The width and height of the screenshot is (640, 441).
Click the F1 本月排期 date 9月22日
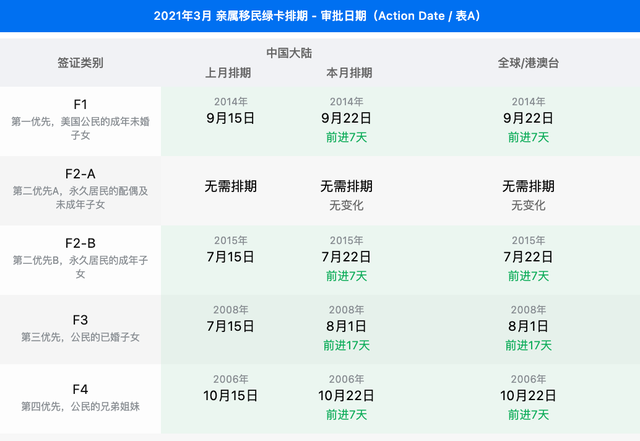[x=346, y=118]
